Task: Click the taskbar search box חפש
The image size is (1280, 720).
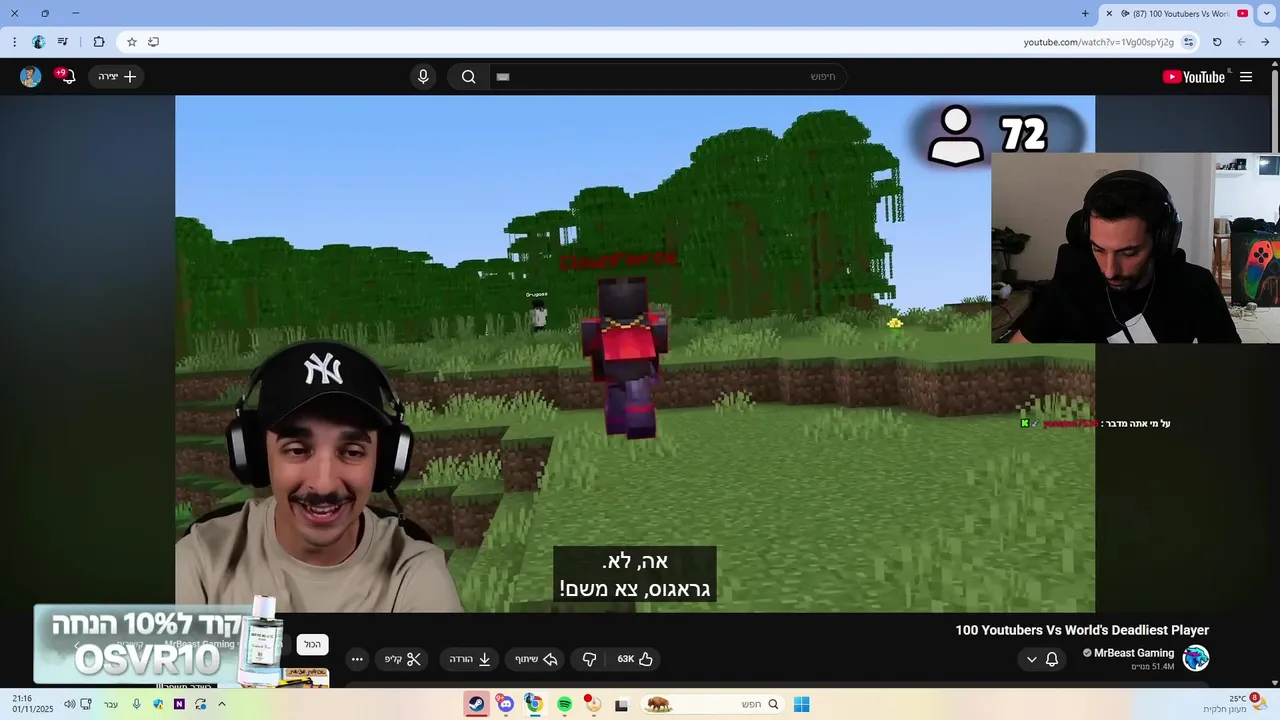Action: pyautogui.click(x=712, y=704)
